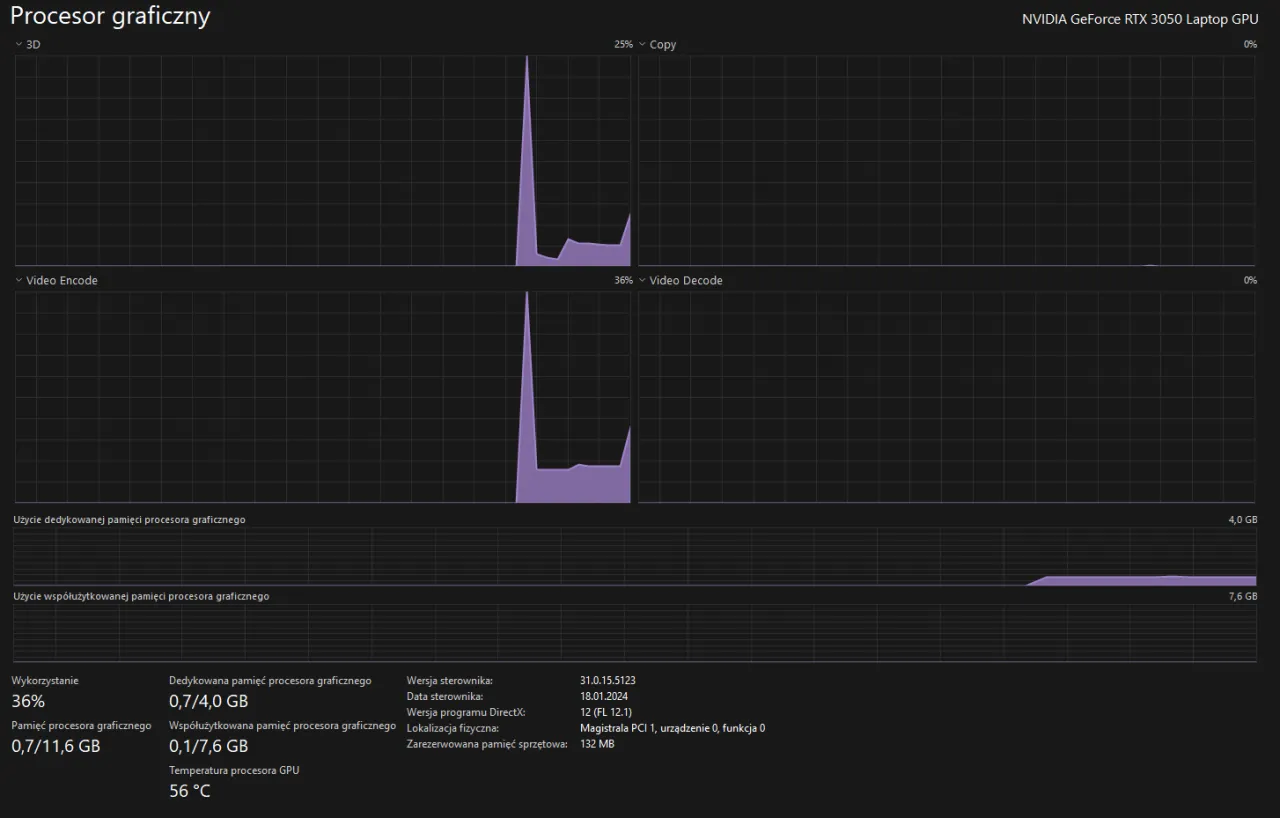Click the dedicated GPU memory usage graph

[634, 556]
